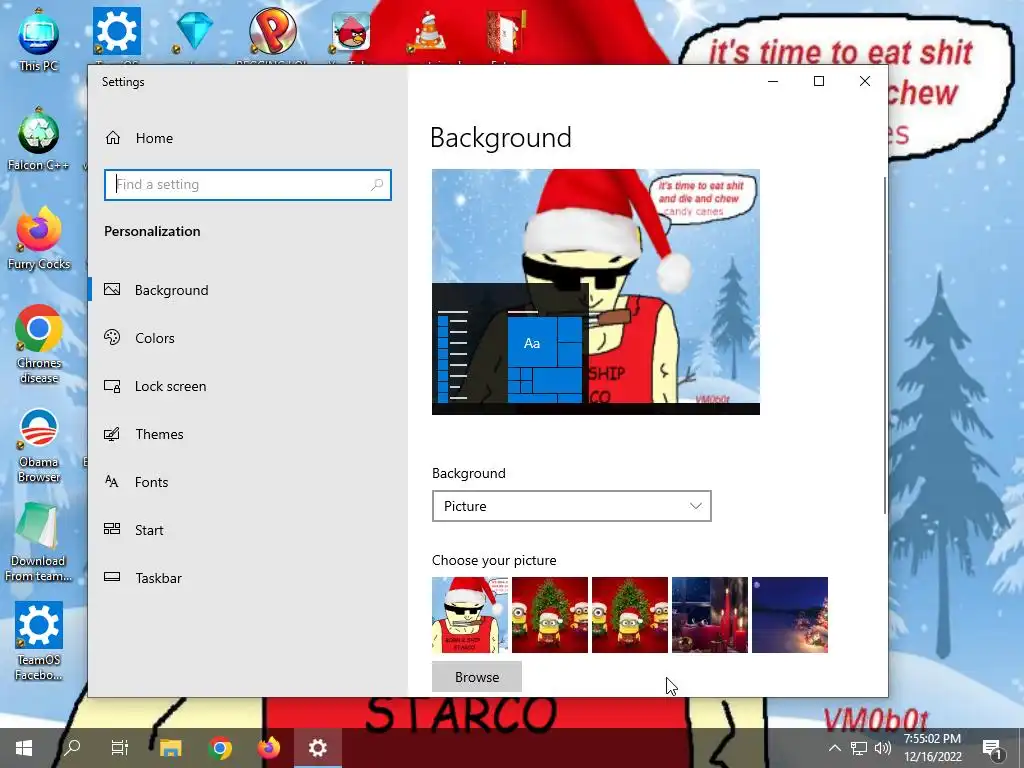Select the VLC cone desktop icon
The width and height of the screenshot is (1024, 768).
[x=428, y=31]
